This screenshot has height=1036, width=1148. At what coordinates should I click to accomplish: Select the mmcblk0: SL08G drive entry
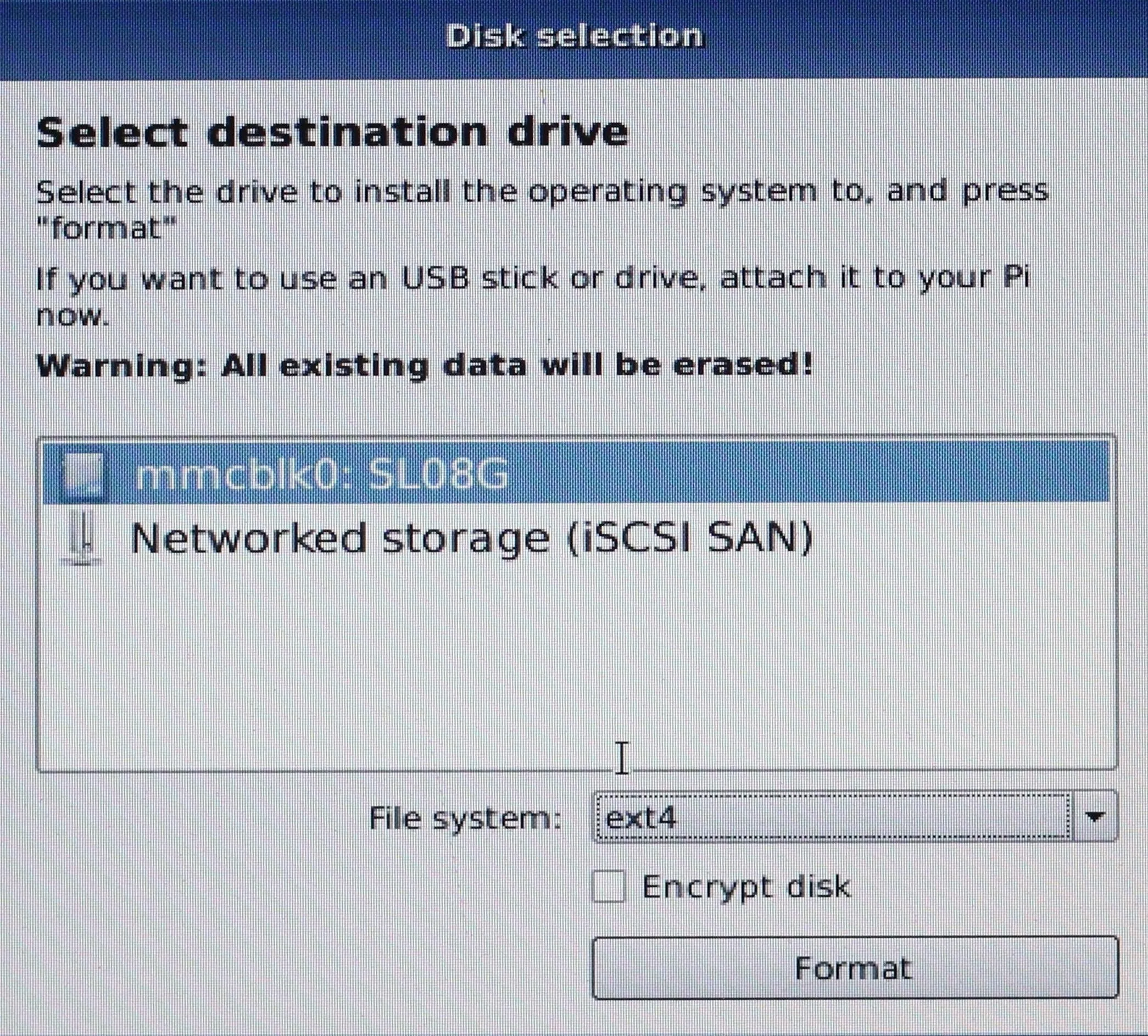[x=576, y=472]
